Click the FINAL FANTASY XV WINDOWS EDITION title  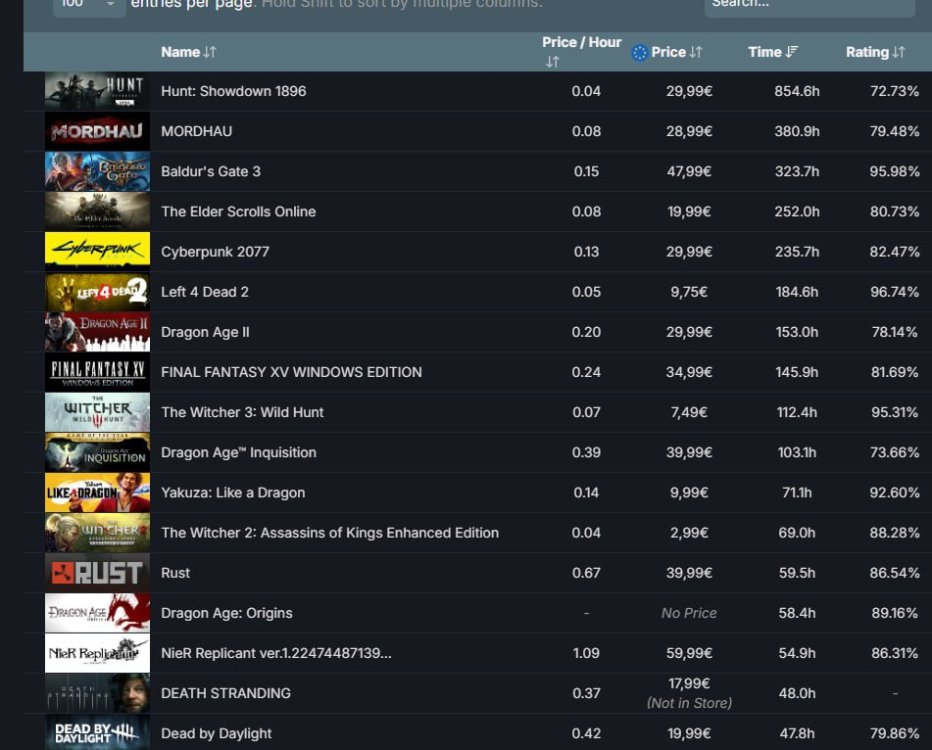tap(291, 372)
